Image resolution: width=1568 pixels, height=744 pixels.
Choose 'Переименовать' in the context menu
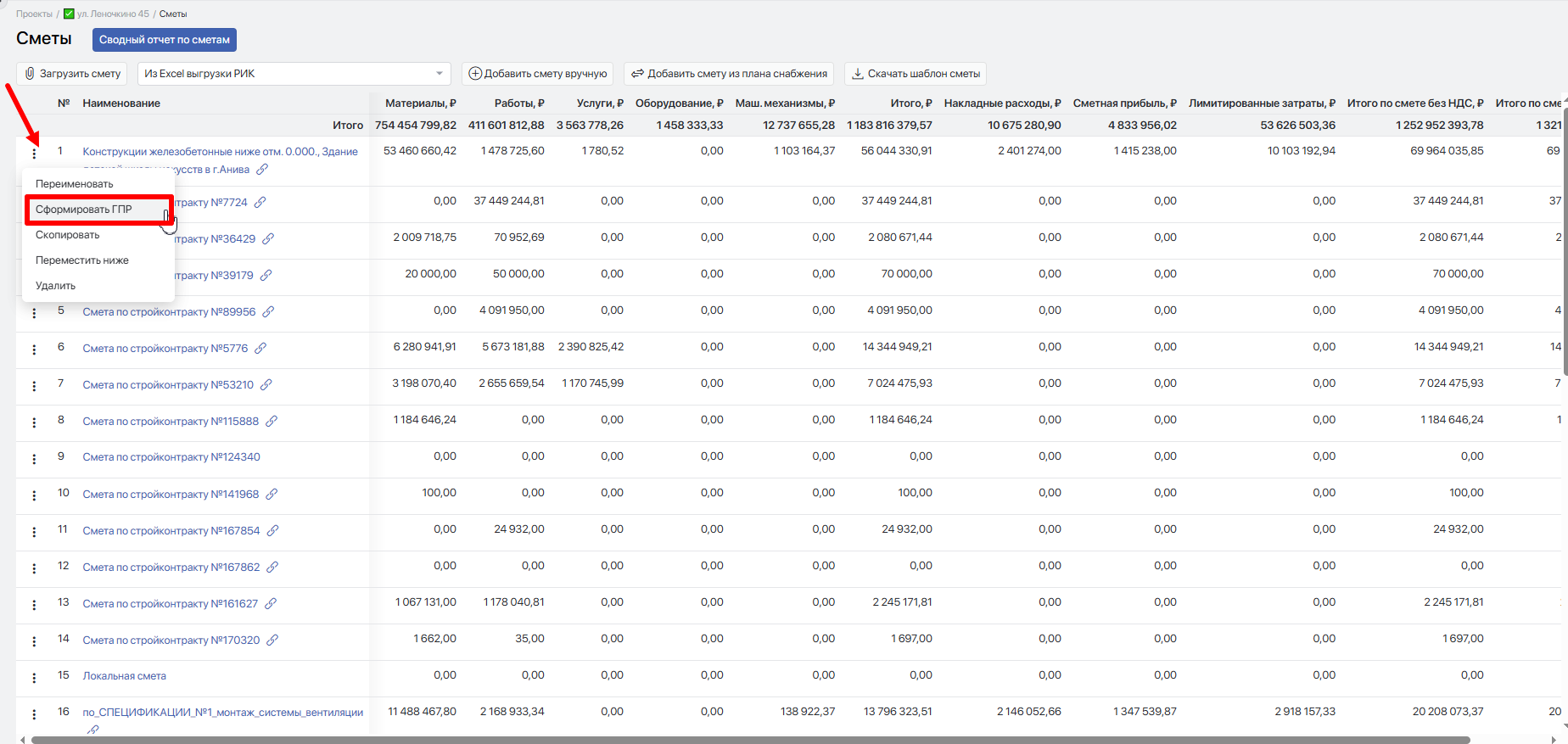(x=75, y=184)
